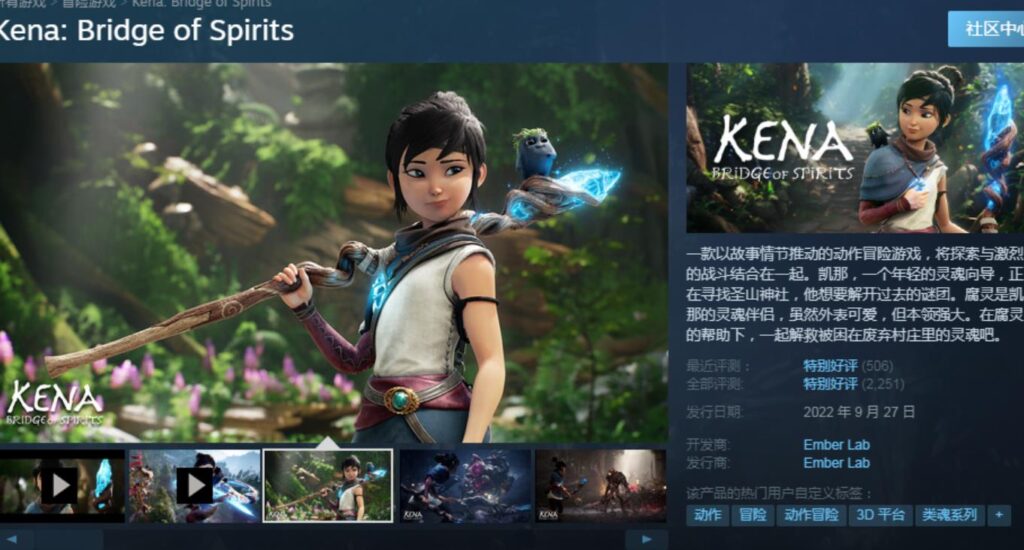The image size is (1024, 550).
Task: Play the second trailer video thumbnail
Action: tap(194, 485)
